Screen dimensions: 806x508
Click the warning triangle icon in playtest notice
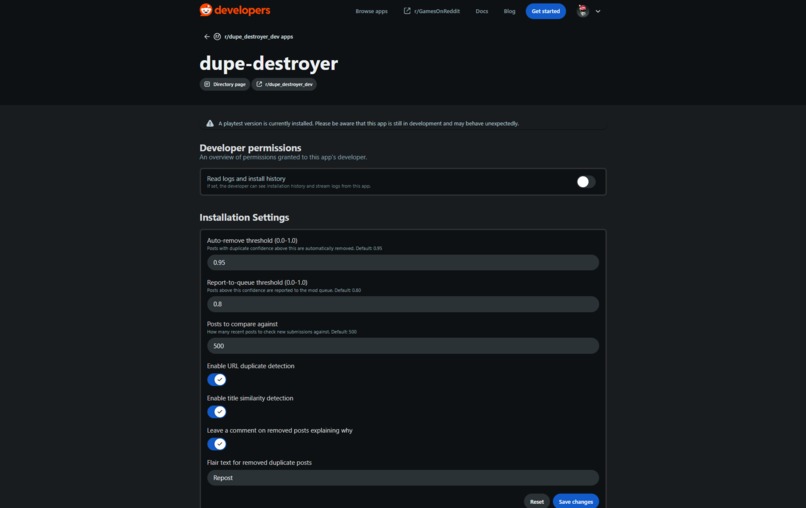pos(210,123)
